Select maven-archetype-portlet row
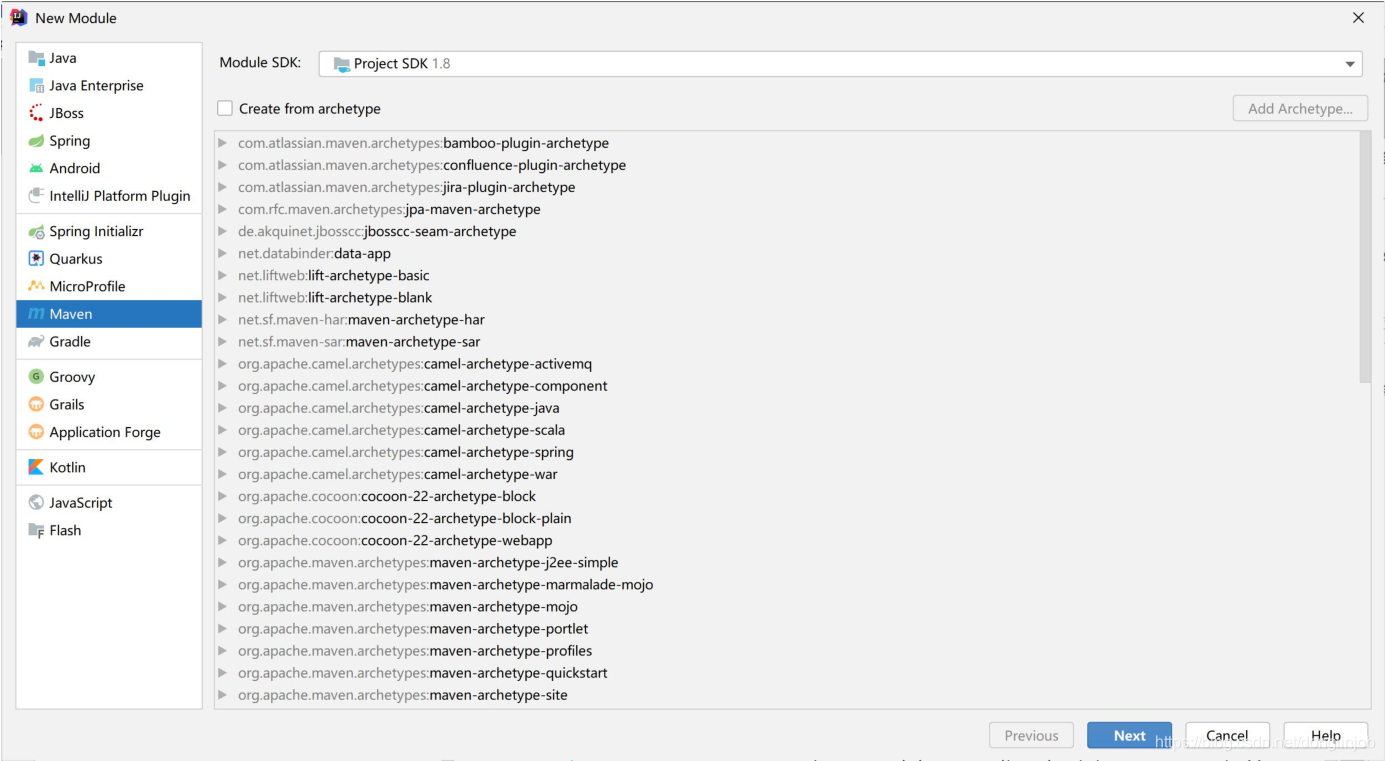Screen dimensions: 1385x761 (786, 629)
